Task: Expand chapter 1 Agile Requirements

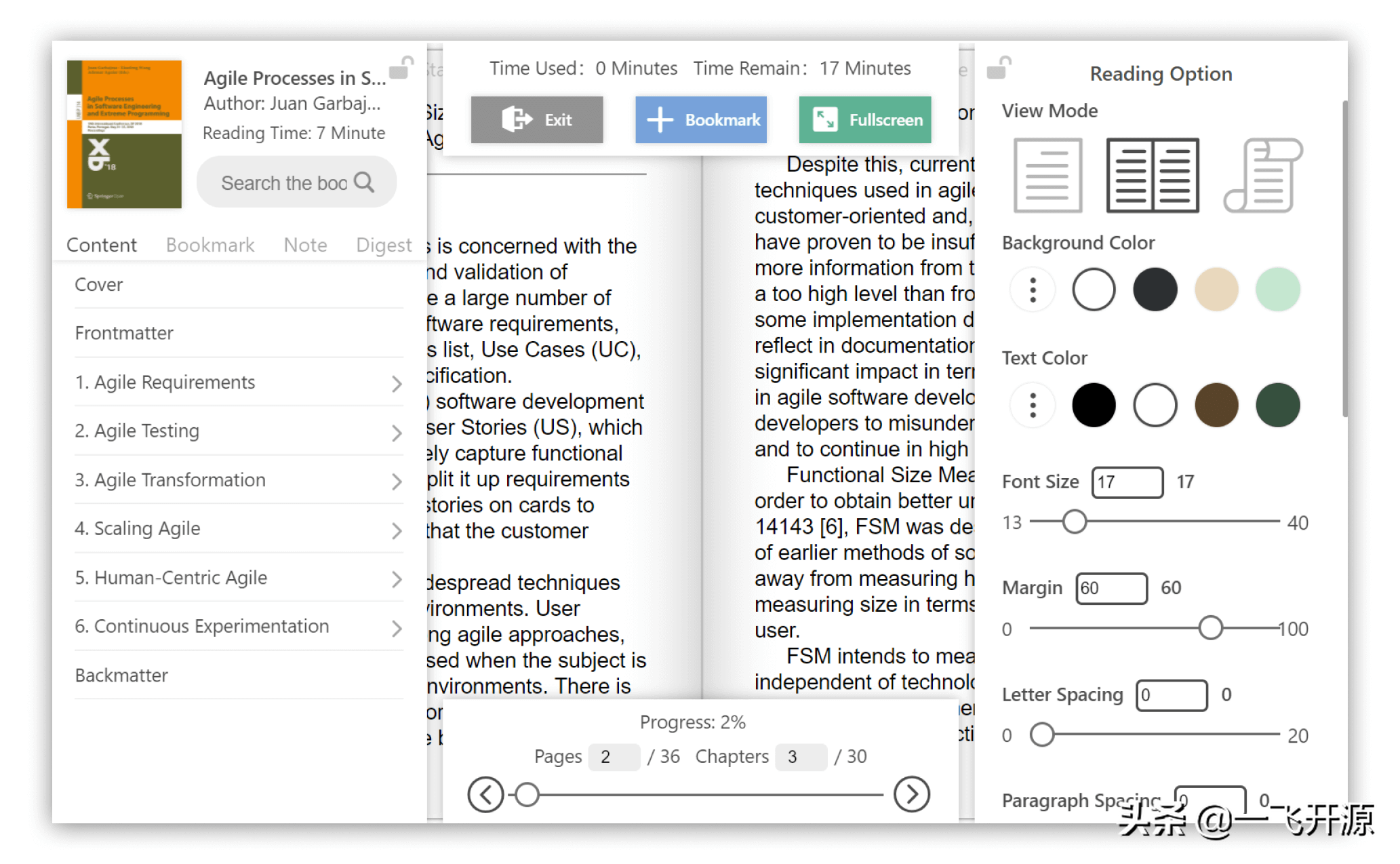Action: tap(397, 383)
